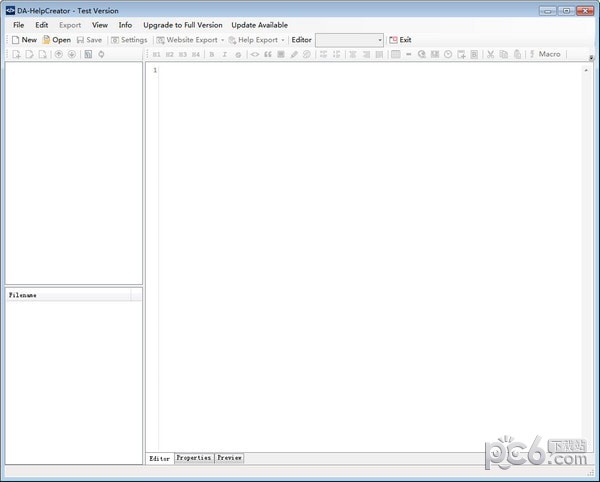Click the refresh icon in tree toolbar

click(101, 54)
